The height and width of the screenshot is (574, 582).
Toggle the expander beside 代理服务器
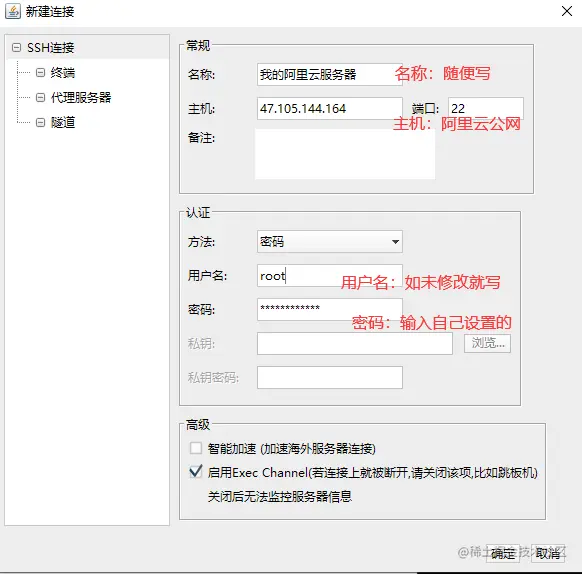[40, 97]
